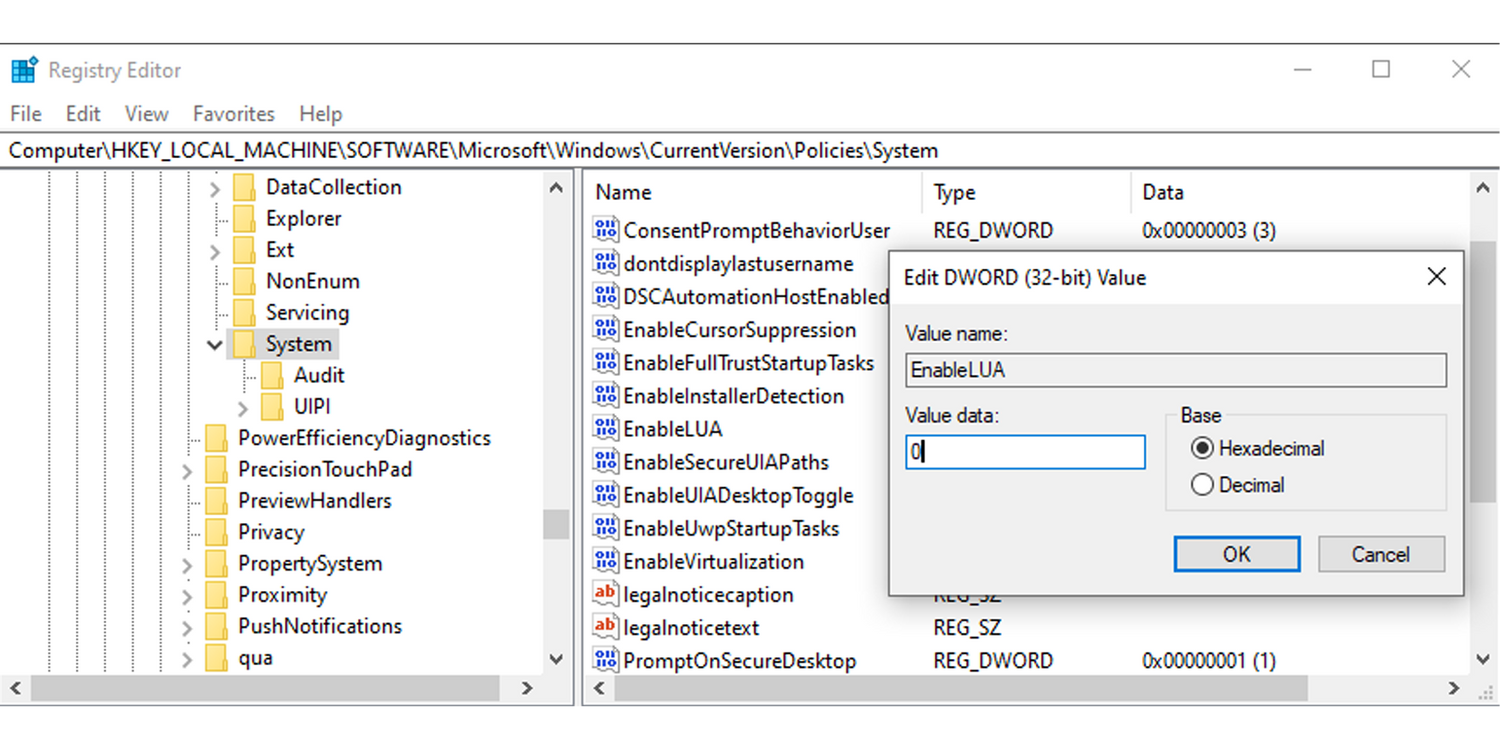Click the Explorer folder icon
Image resolution: width=1500 pixels, height=750 pixels.
coord(244,218)
